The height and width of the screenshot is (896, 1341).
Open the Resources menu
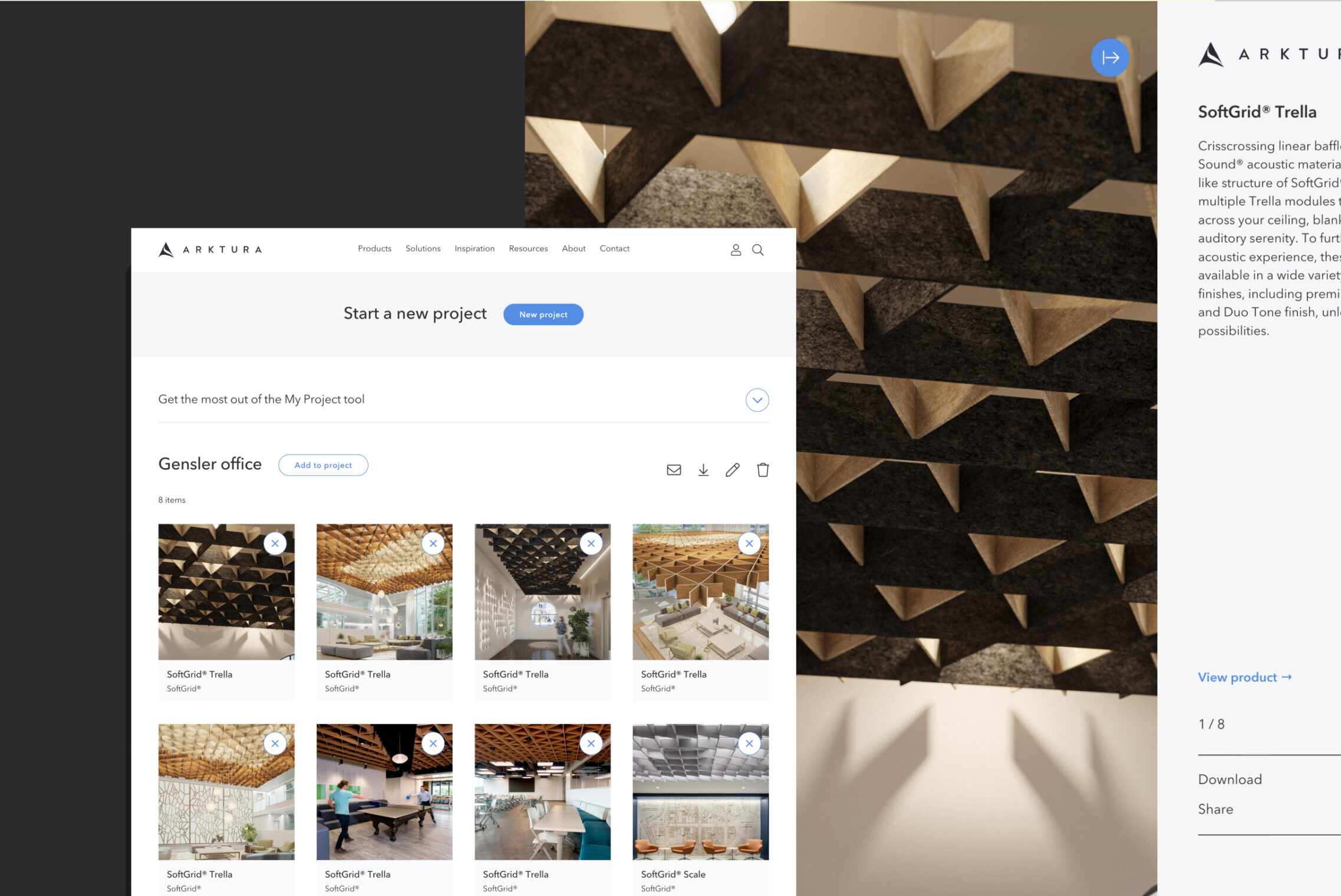coord(528,249)
